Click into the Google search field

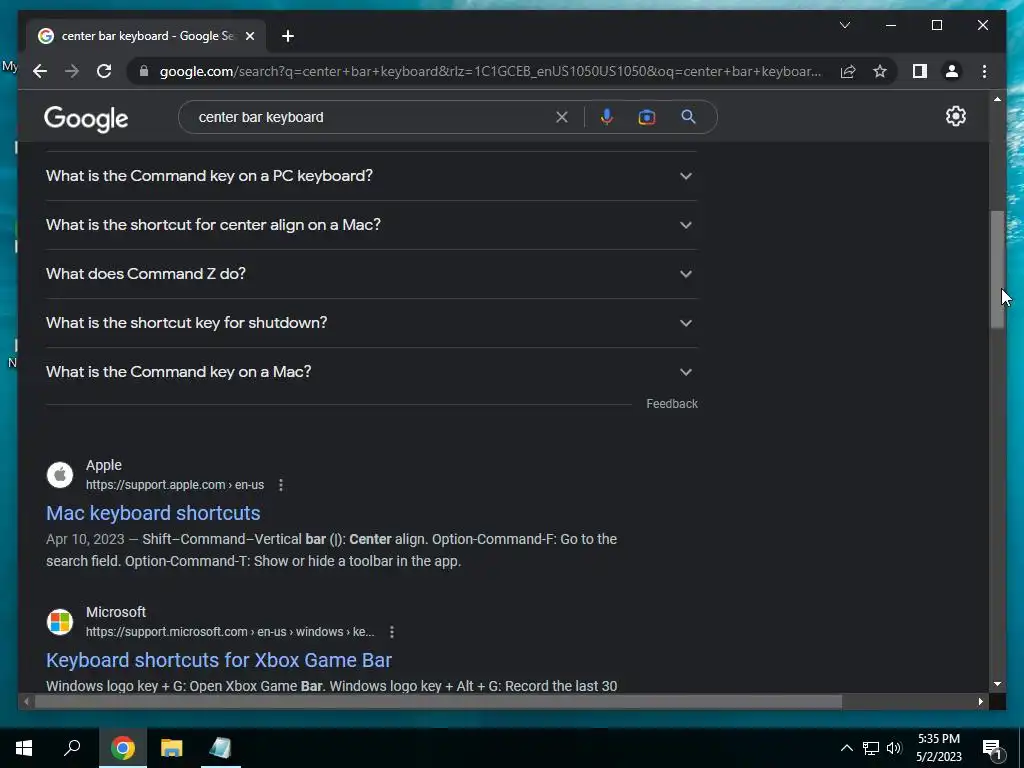372,117
